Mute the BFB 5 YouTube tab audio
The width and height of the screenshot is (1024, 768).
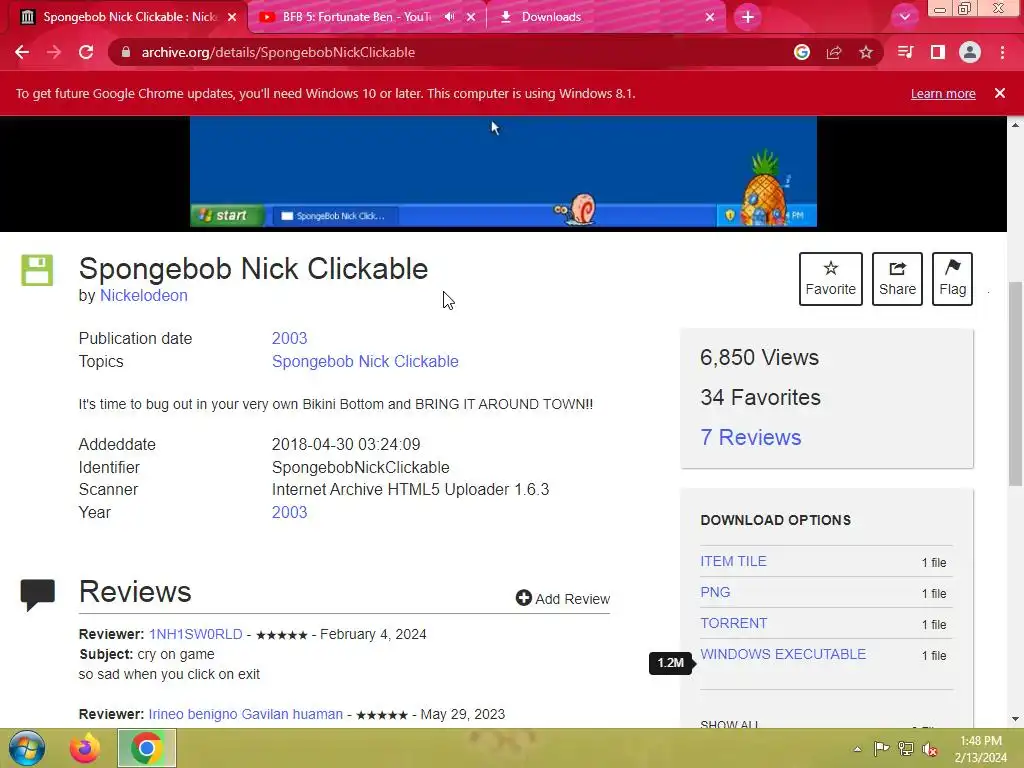[449, 17]
